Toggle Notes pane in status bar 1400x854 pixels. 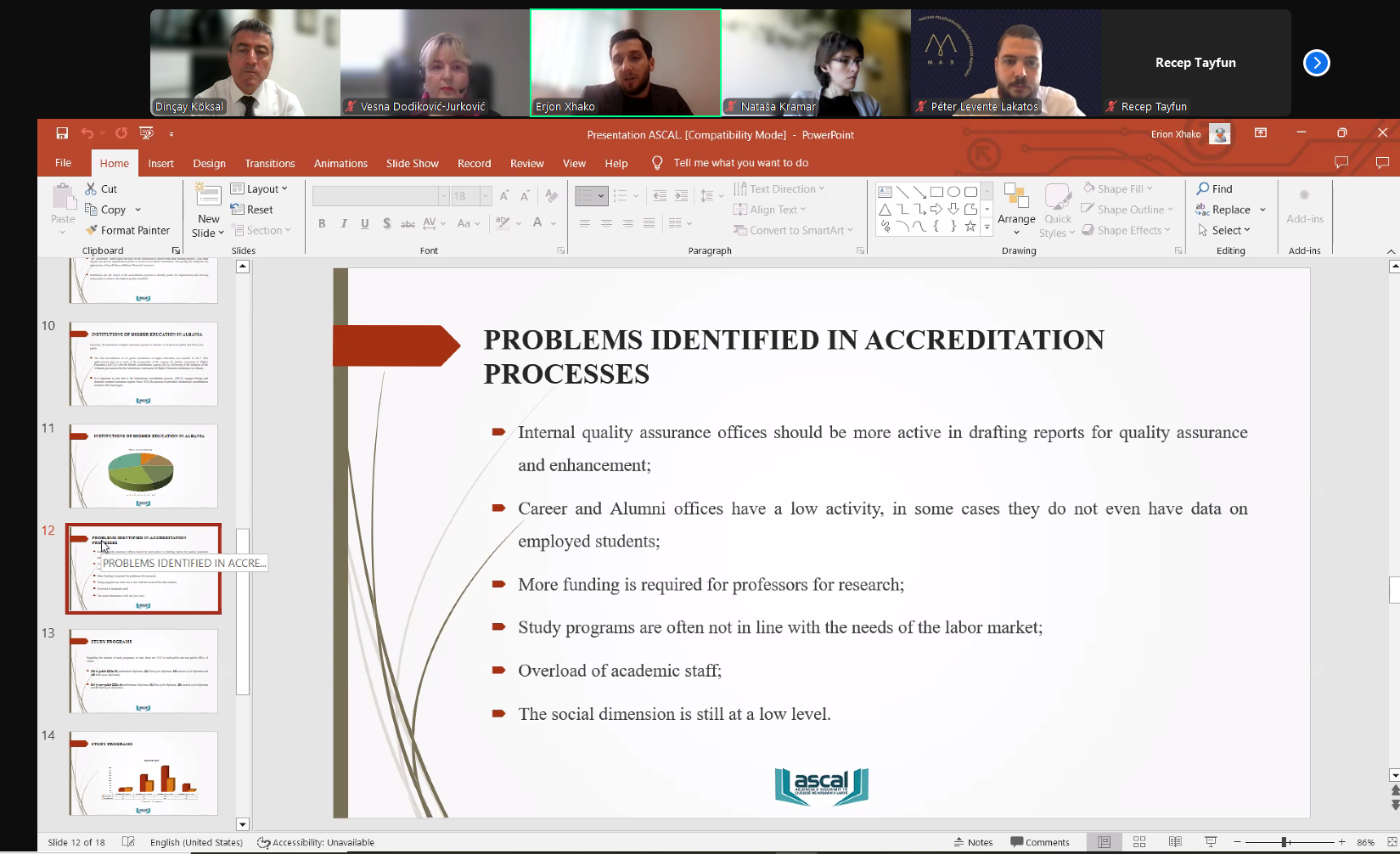click(x=973, y=842)
